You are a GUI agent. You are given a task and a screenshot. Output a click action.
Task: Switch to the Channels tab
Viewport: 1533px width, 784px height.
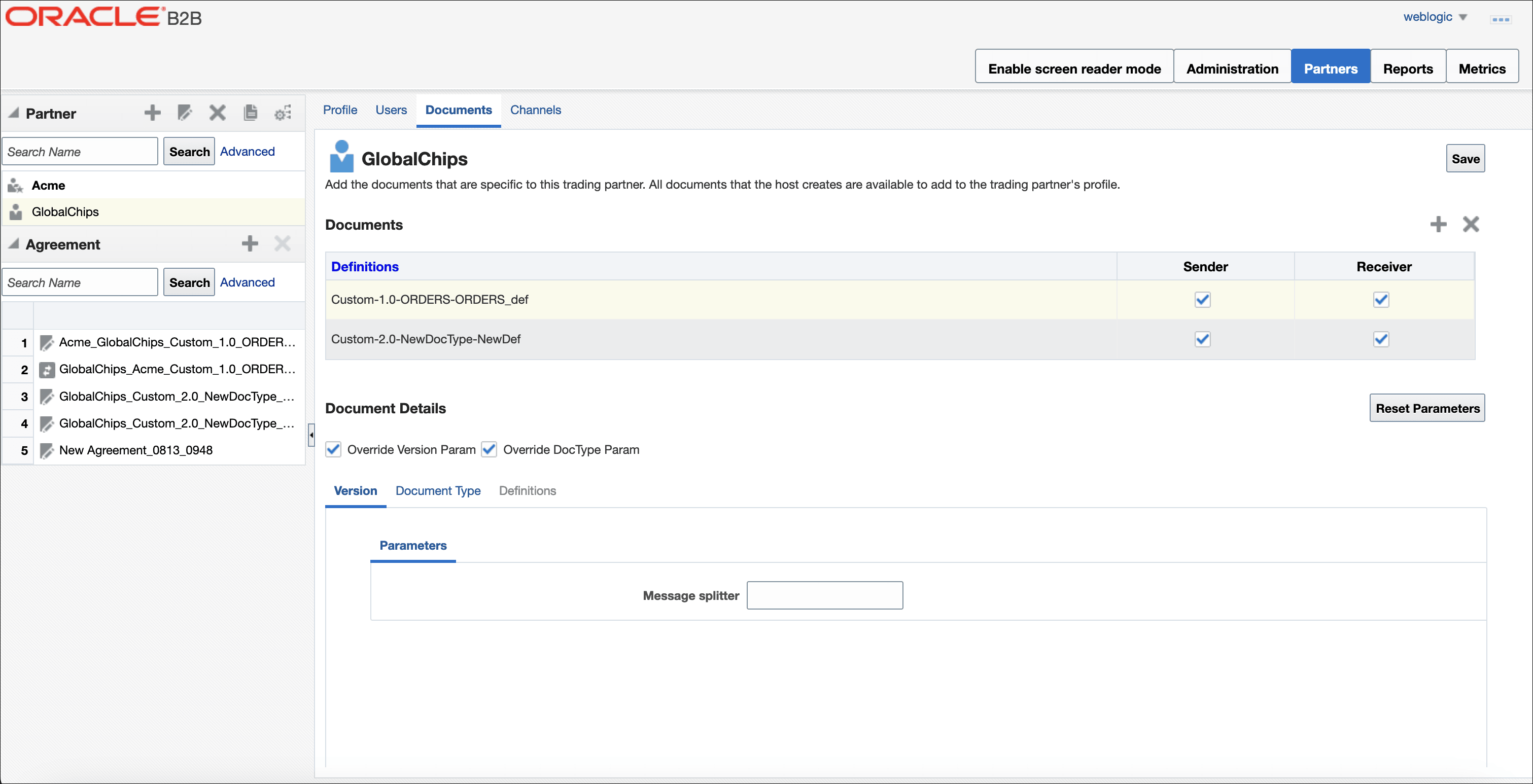536,110
